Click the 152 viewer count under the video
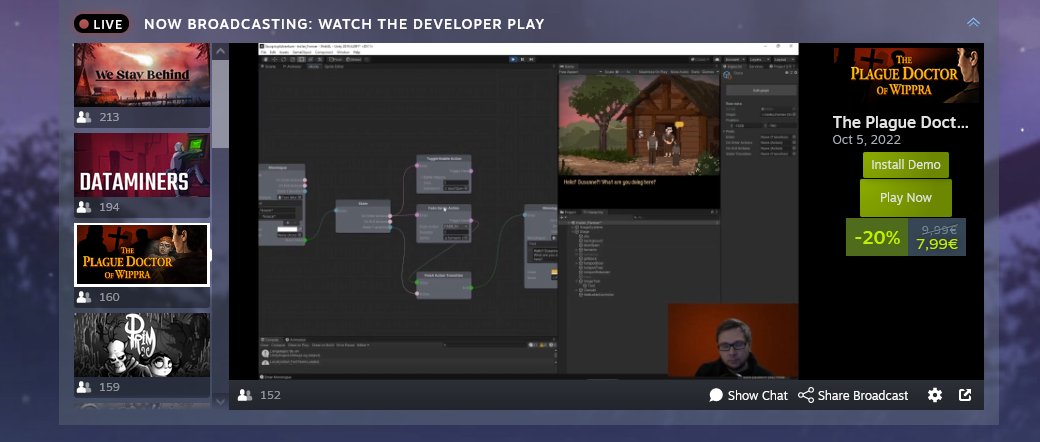 pos(270,396)
